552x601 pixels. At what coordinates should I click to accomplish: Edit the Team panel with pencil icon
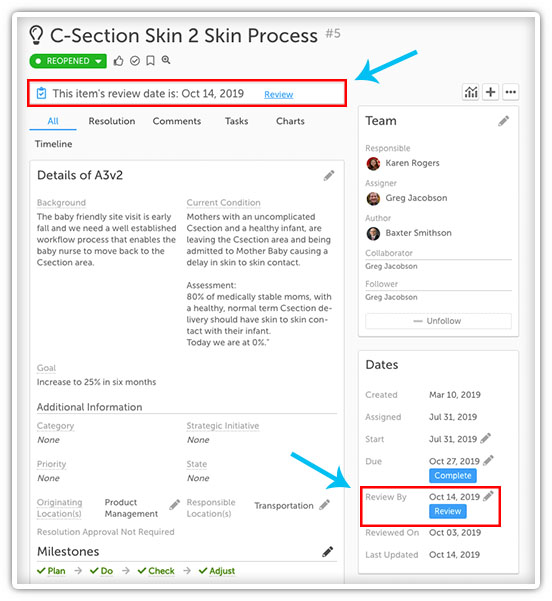503,121
